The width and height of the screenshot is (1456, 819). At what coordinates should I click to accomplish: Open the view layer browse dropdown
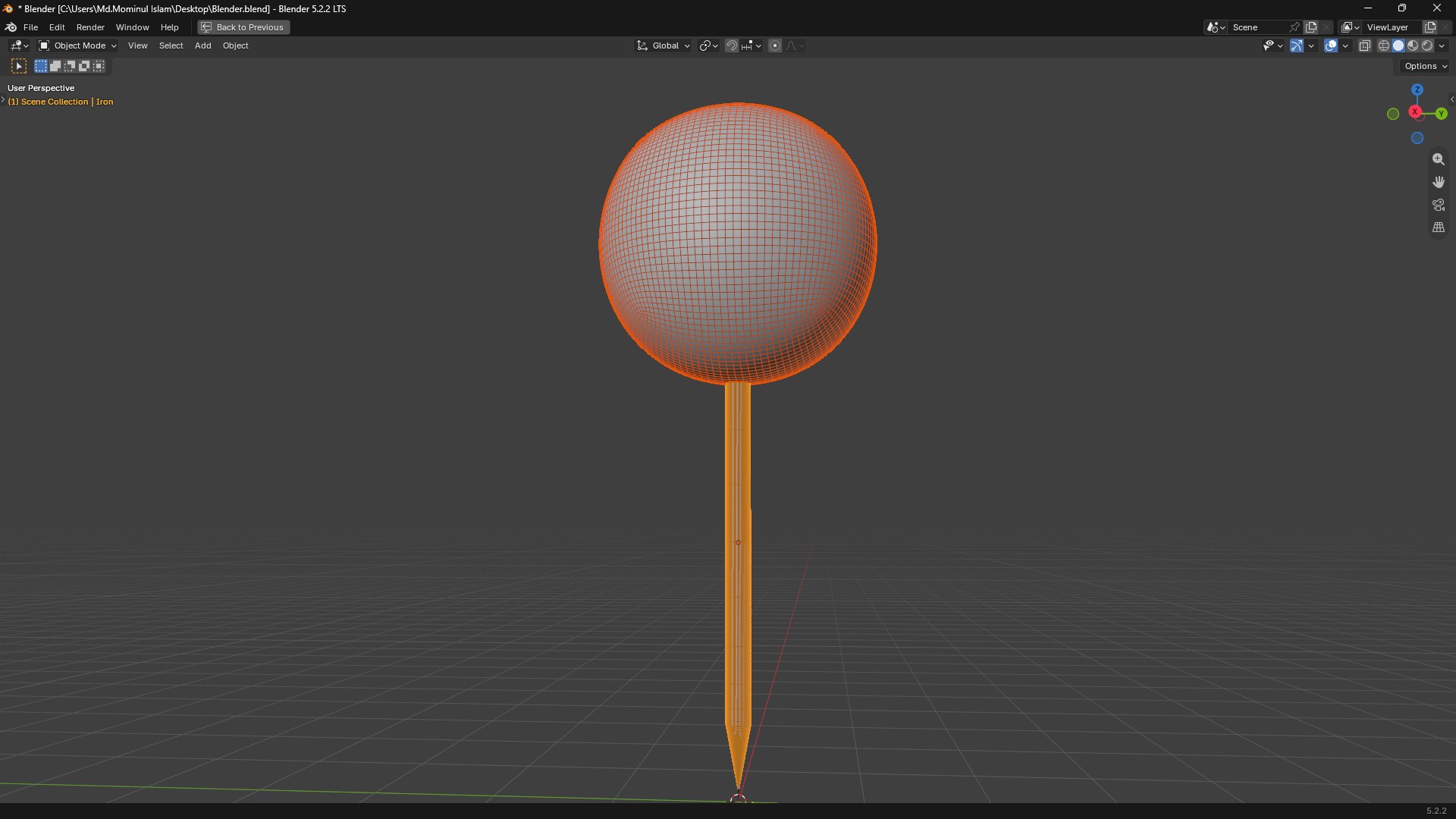pos(1351,27)
